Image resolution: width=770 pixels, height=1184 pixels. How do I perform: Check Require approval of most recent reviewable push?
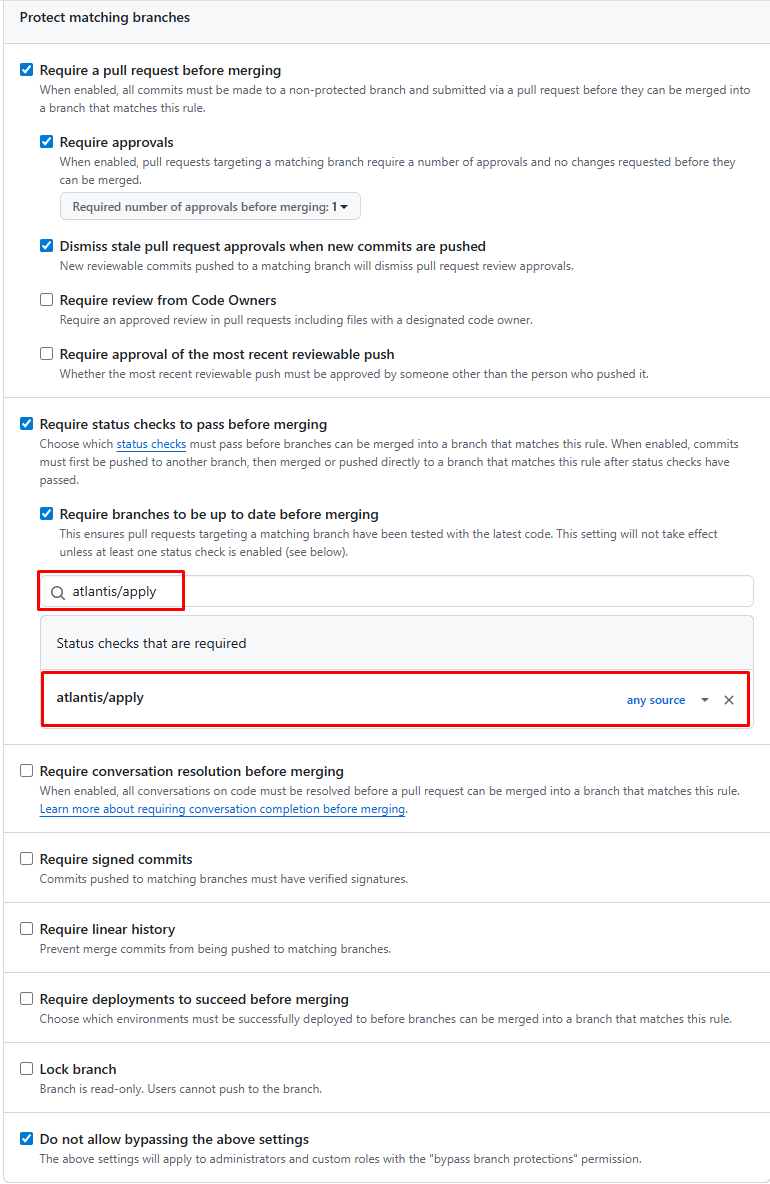point(47,353)
